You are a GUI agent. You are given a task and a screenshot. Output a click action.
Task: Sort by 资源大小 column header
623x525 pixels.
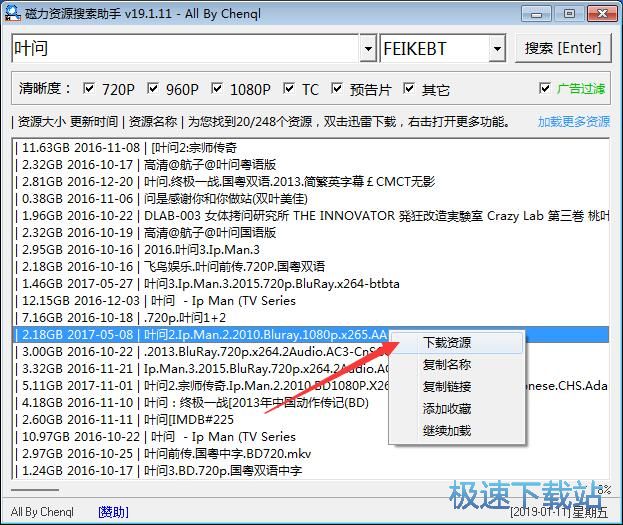(41, 122)
